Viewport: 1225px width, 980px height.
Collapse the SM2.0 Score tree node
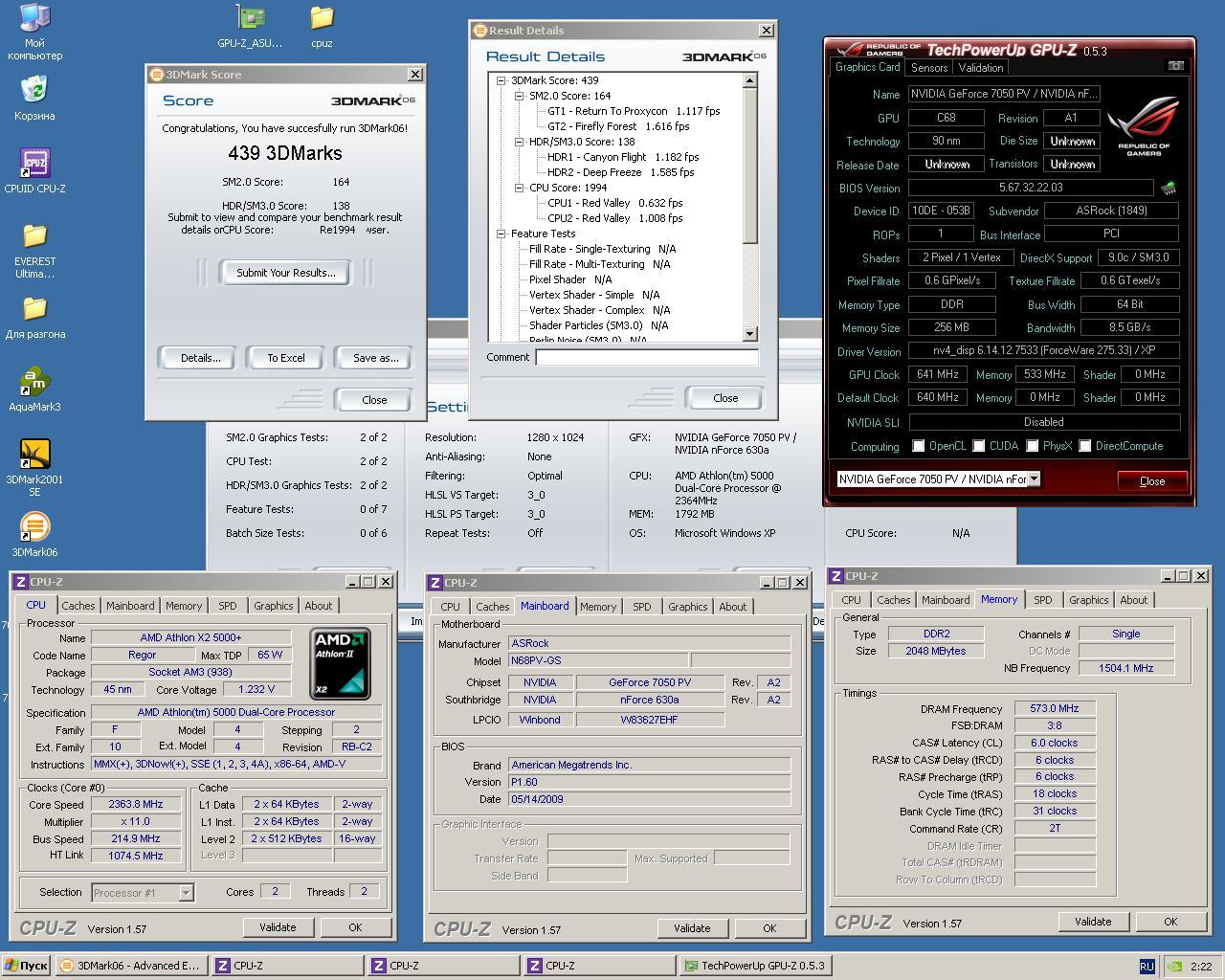(519, 96)
